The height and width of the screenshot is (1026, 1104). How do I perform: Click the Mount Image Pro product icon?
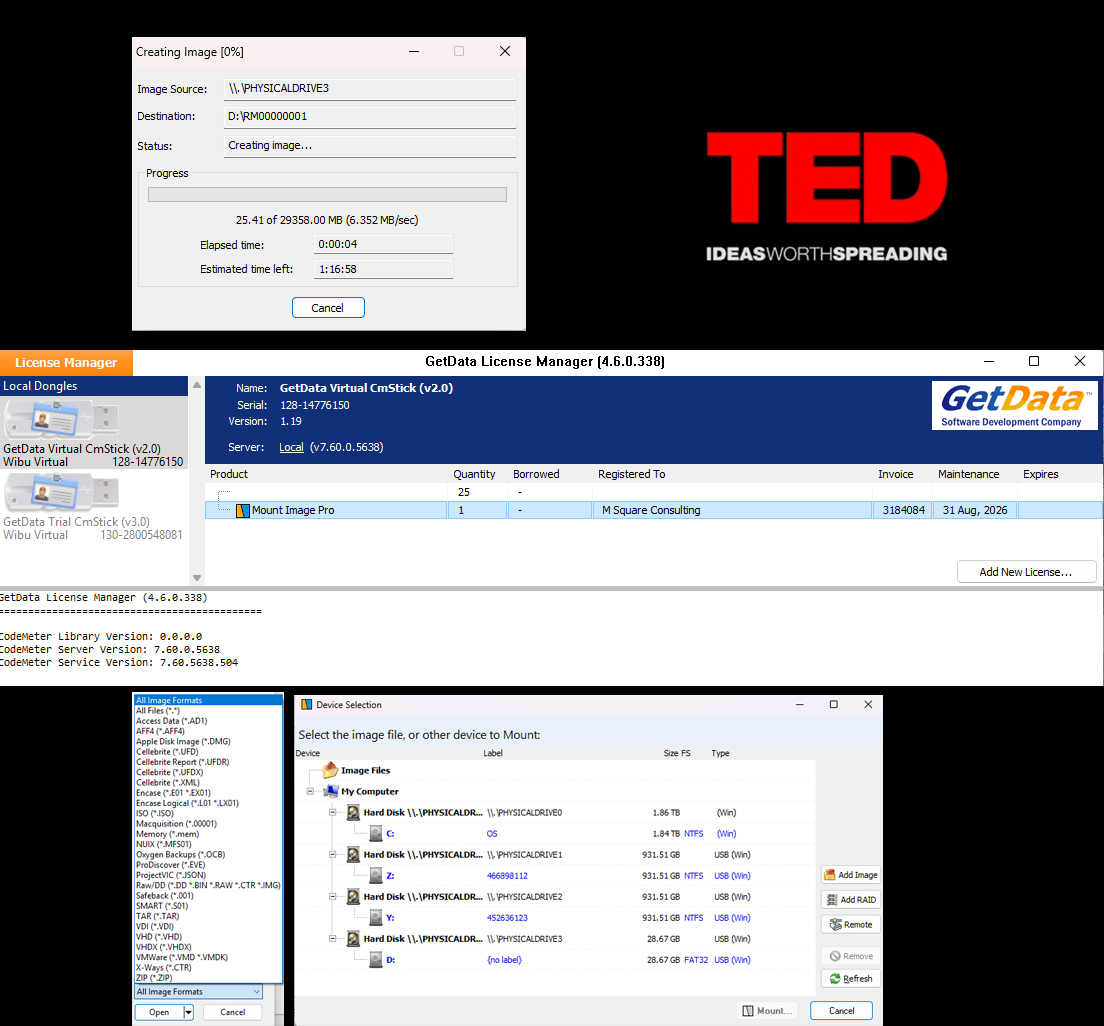tap(242, 511)
